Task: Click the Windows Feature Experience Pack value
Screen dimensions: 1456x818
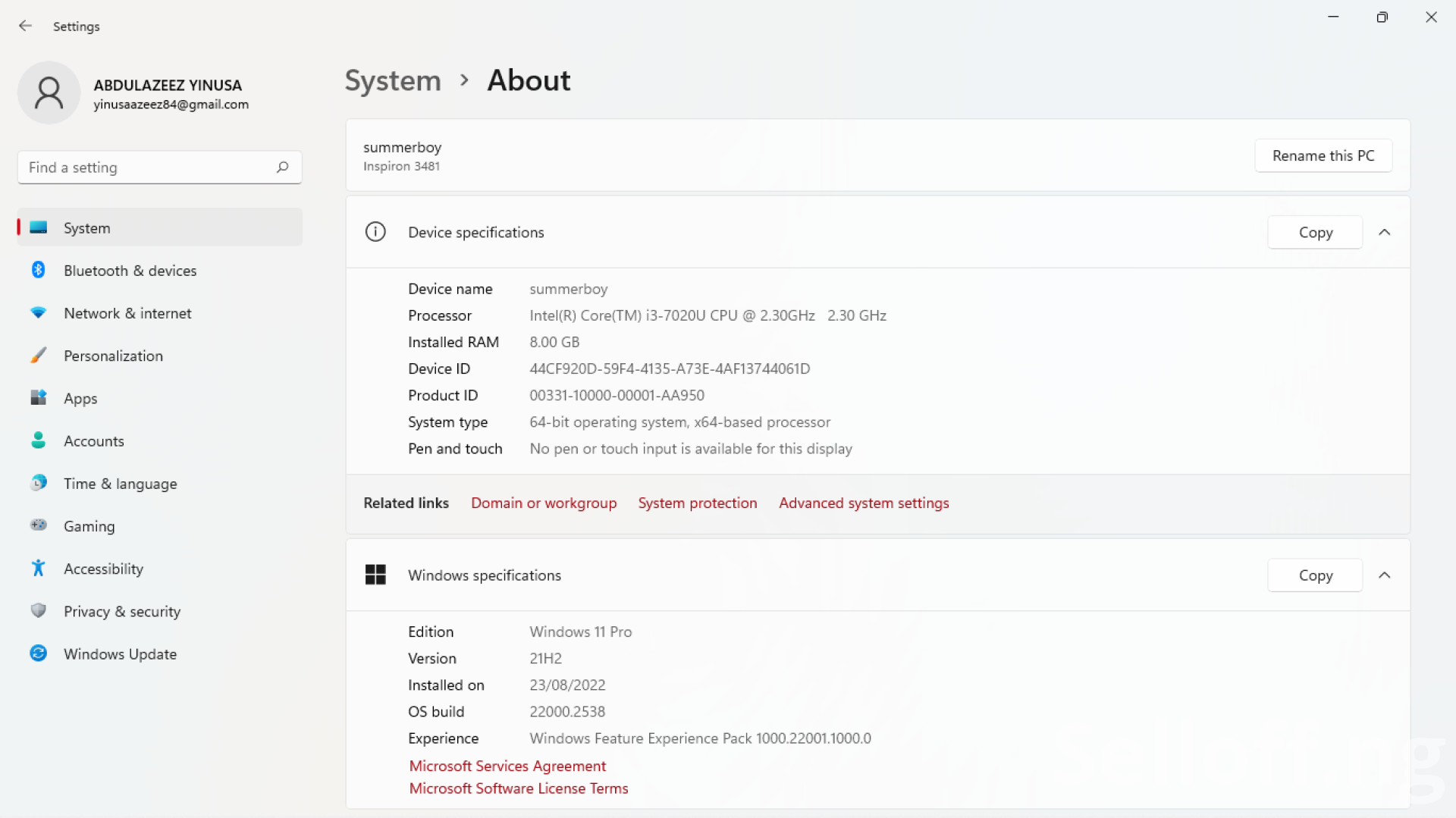Action: [x=700, y=738]
